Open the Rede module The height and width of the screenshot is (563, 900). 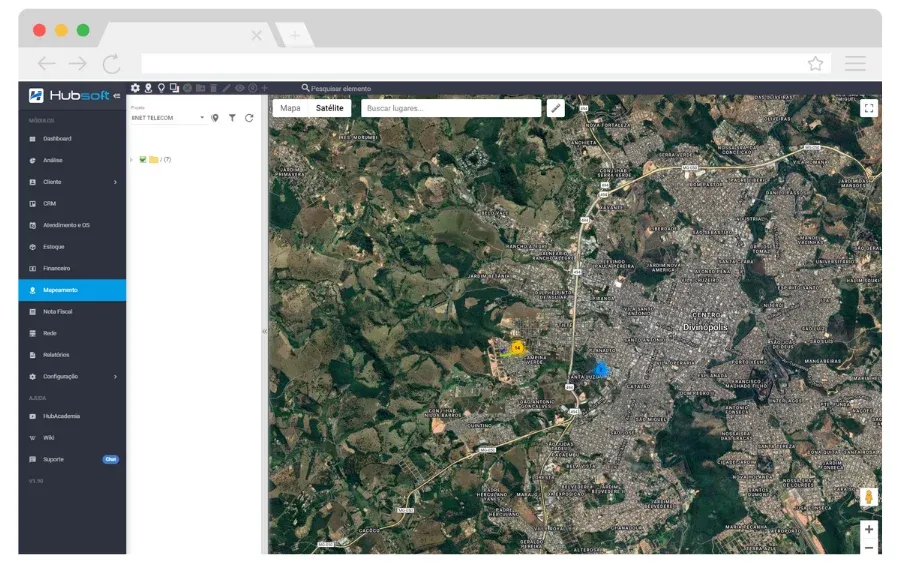click(72, 333)
